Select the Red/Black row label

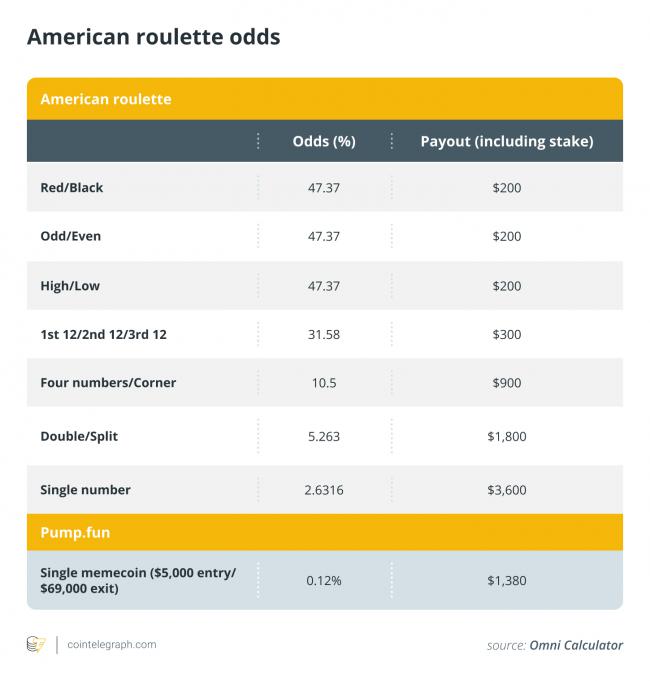pos(71,187)
